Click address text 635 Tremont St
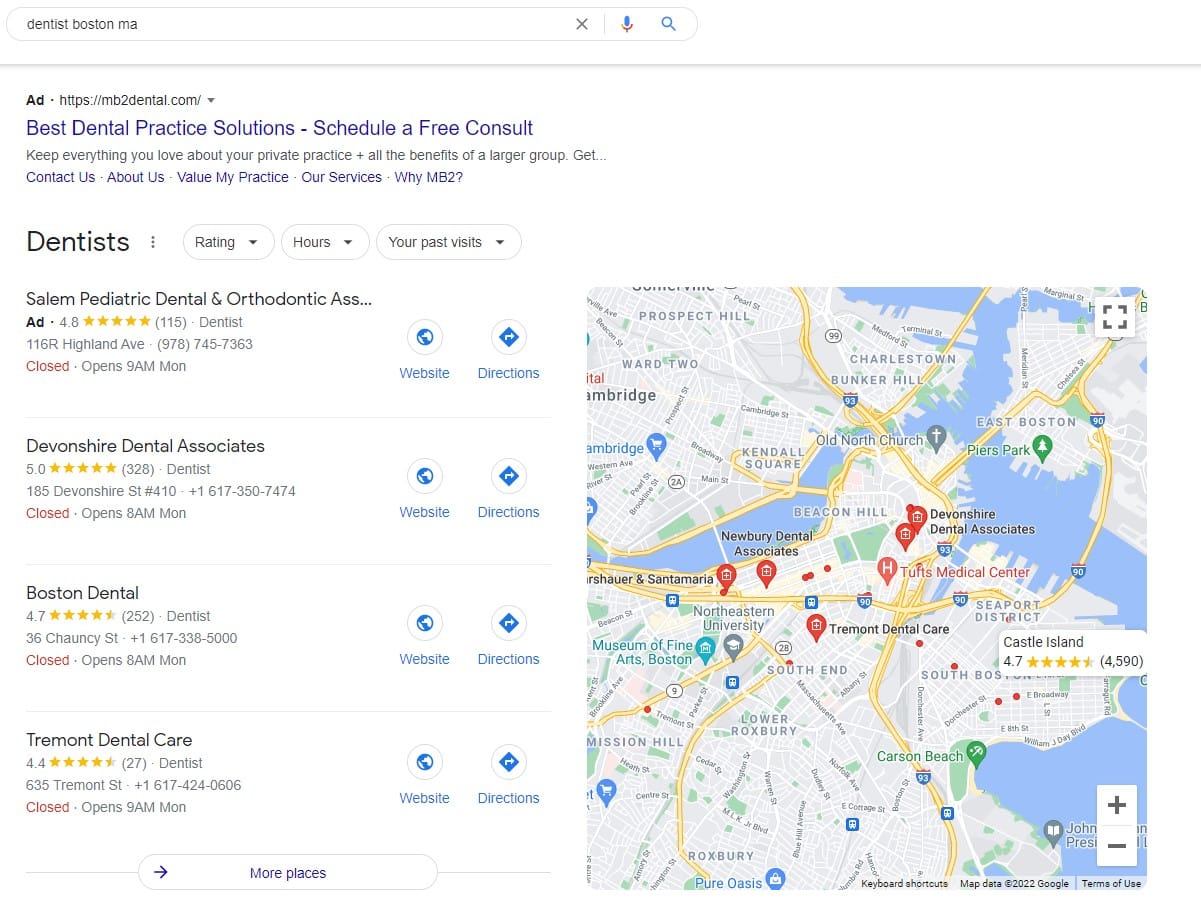 (x=74, y=785)
